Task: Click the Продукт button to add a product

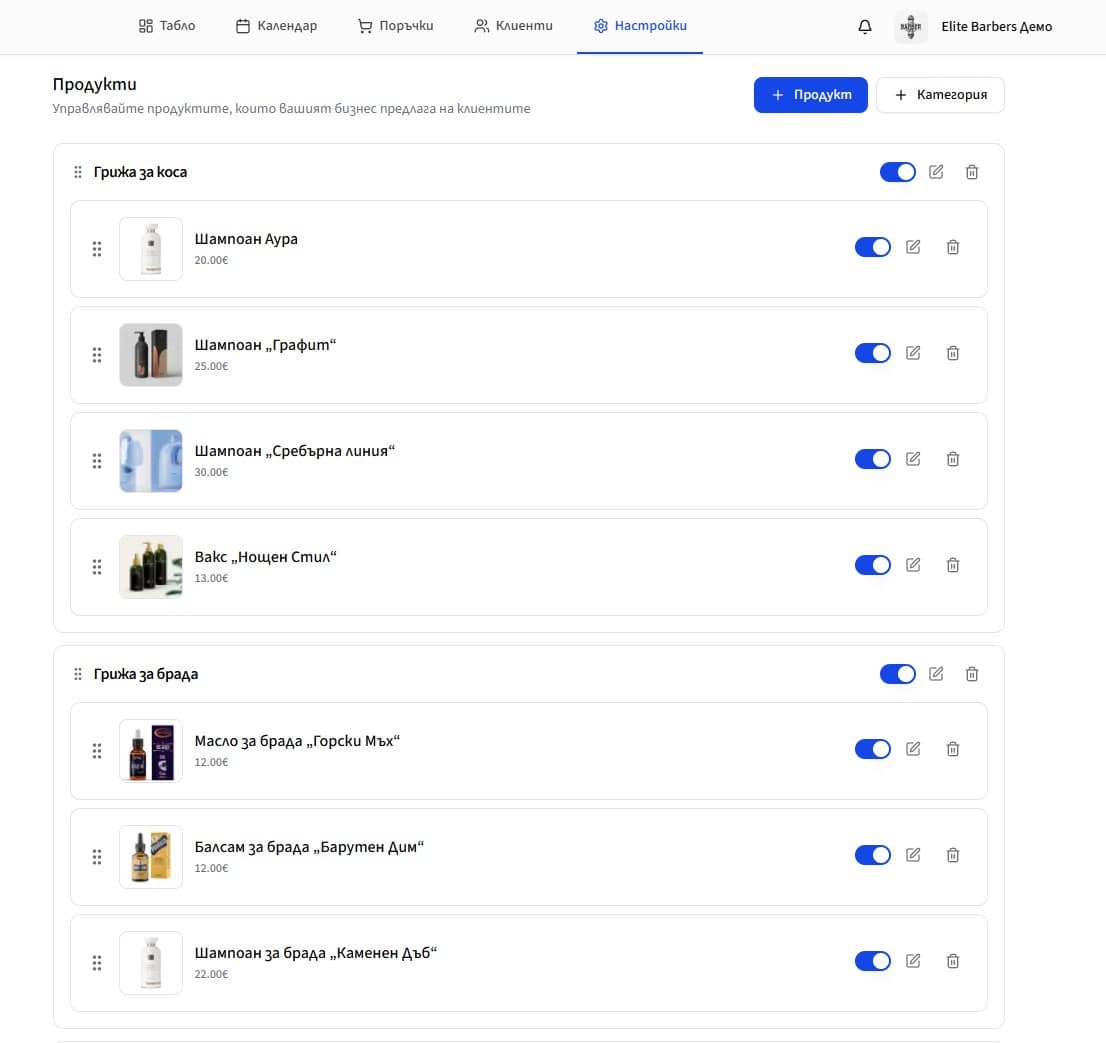Action: click(x=811, y=94)
